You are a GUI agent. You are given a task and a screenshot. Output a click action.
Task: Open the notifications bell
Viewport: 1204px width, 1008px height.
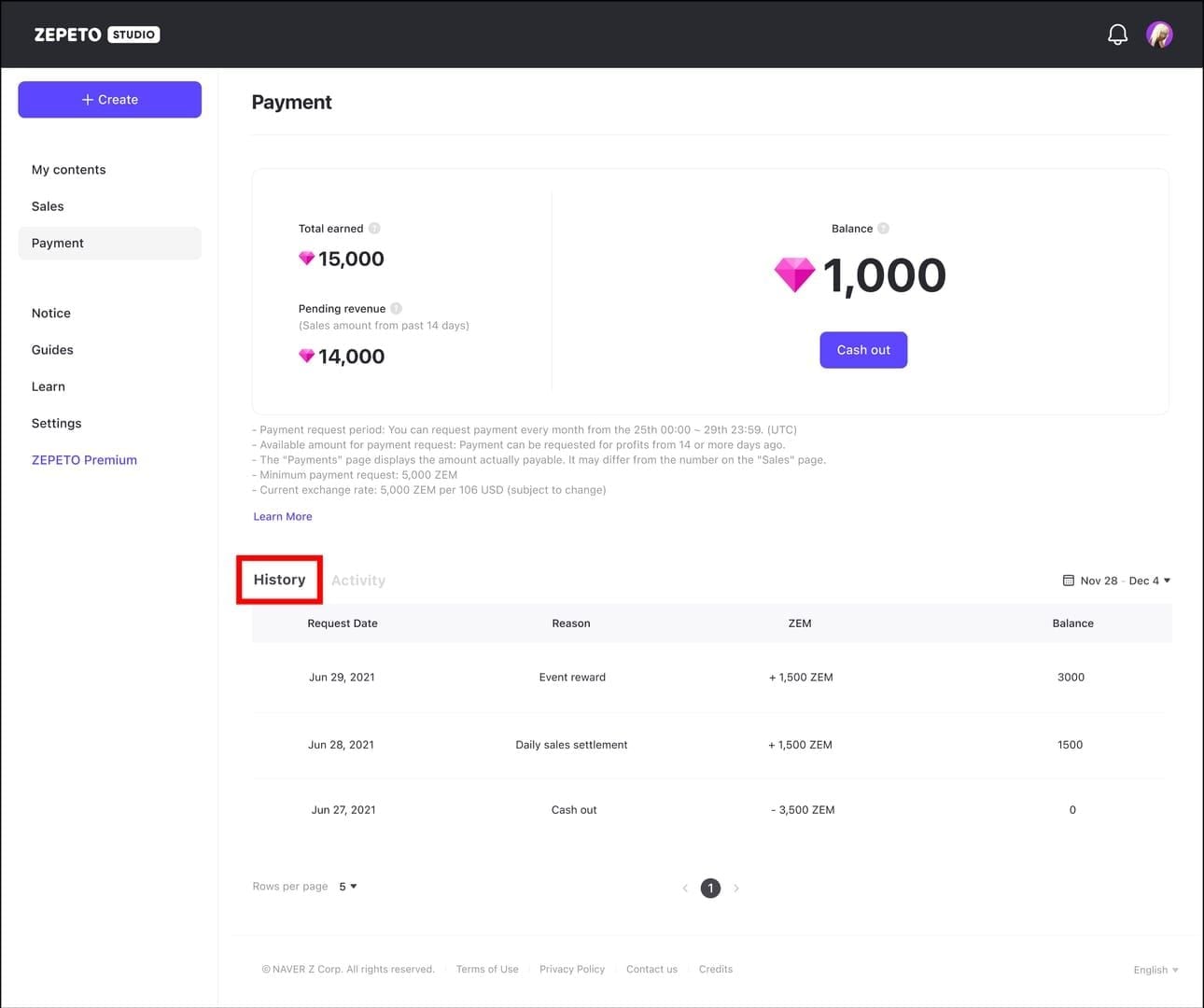click(1117, 34)
